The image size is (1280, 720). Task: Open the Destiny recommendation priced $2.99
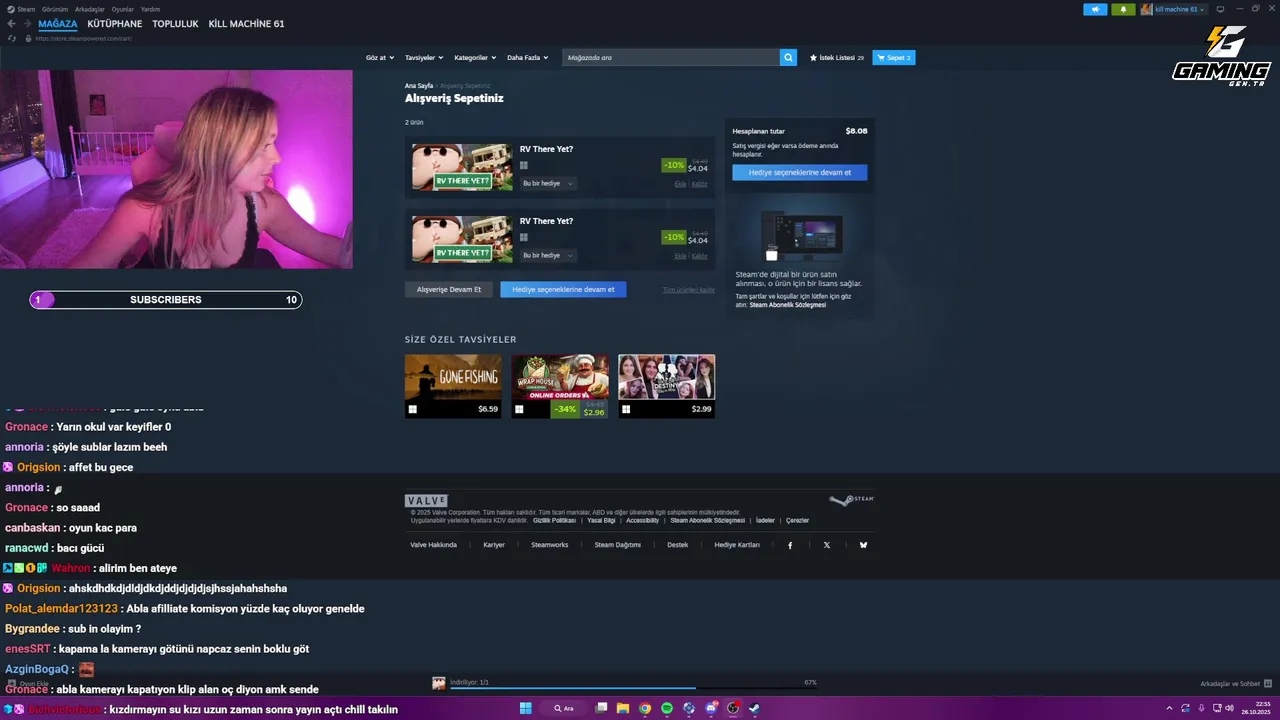(x=666, y=386)
